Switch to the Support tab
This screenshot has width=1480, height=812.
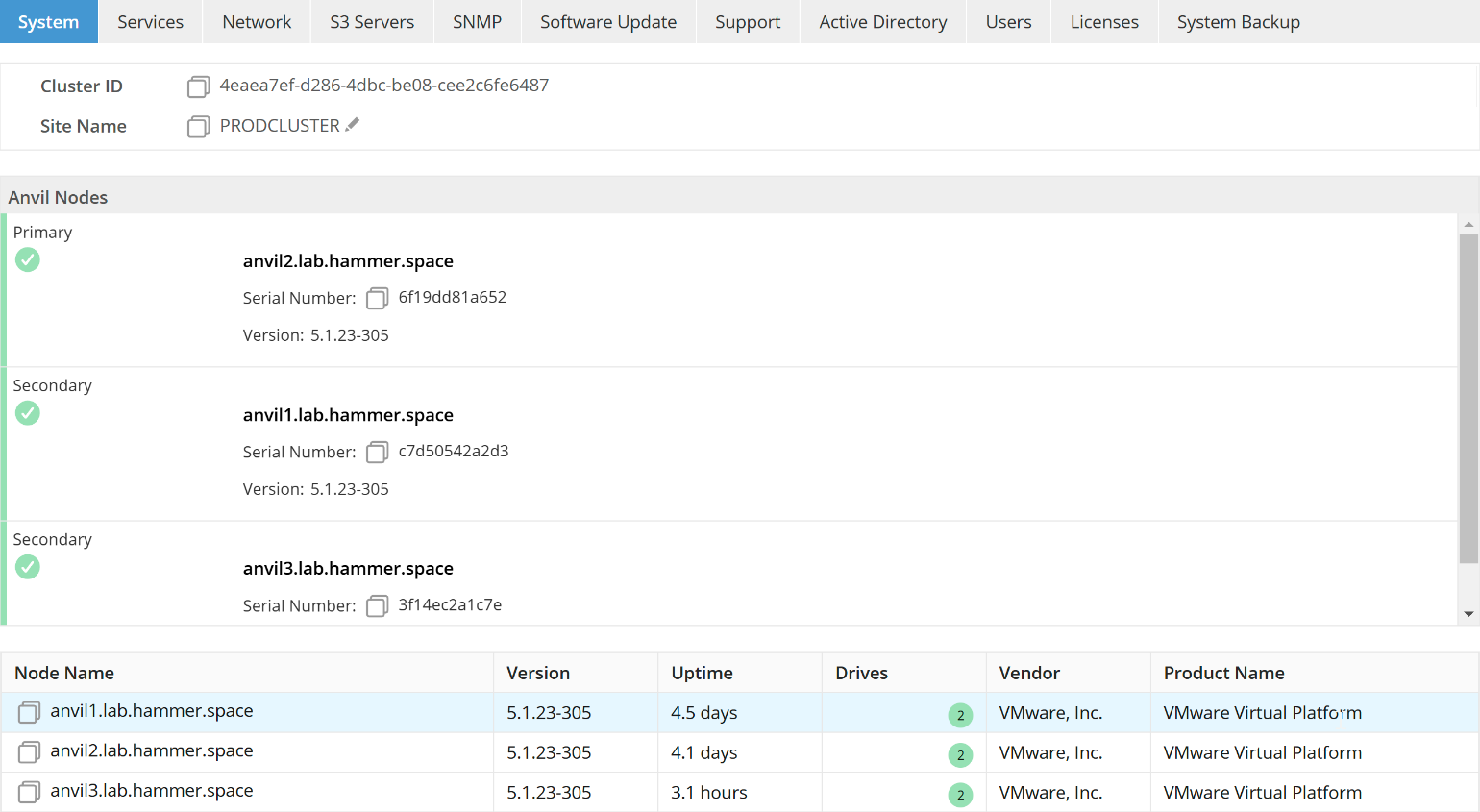pyautogui.click(x=748, y=21)
